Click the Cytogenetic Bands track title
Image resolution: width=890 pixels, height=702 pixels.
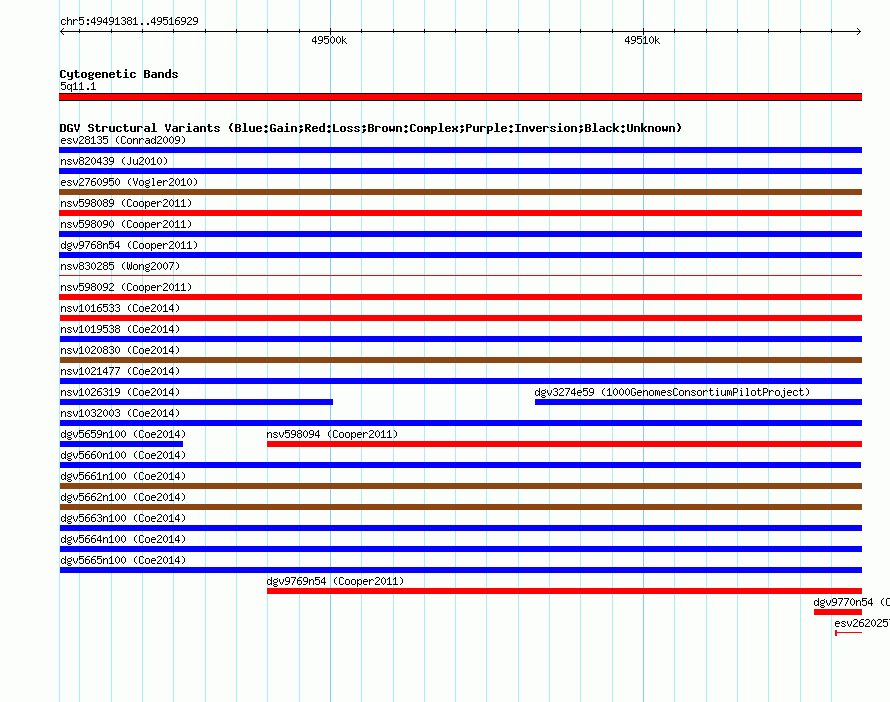point(119,74)
